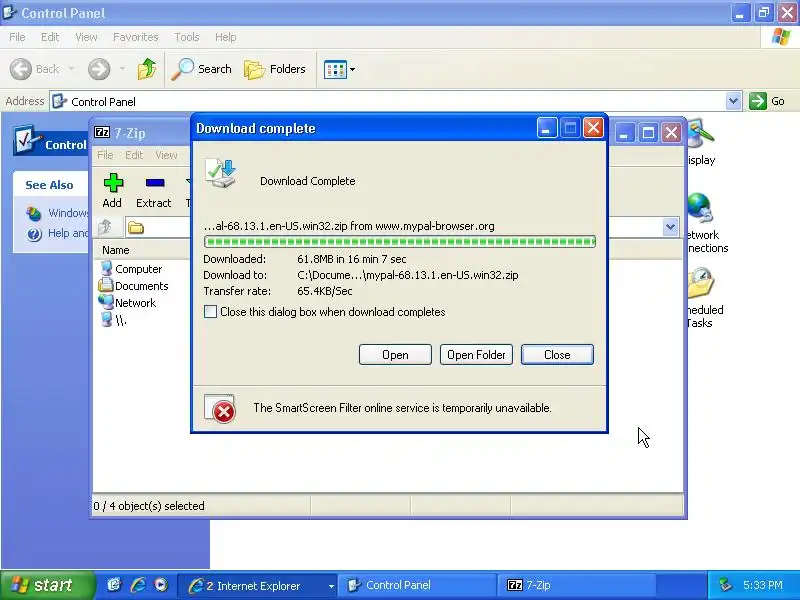The height and width of the screenshot is (600, 800).
Task: Open the File menu in 7-Zip
Action: 105,155
